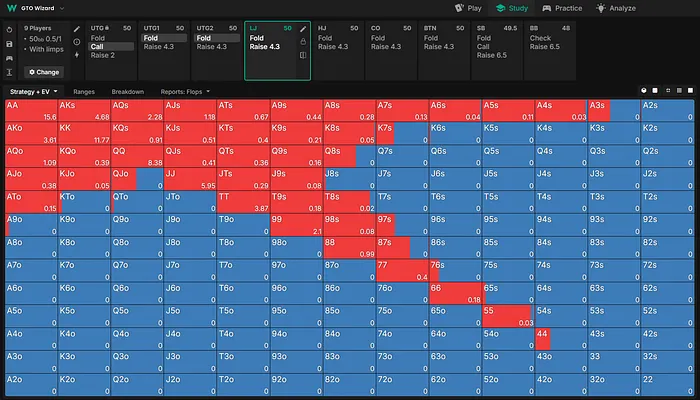Click the gamepad icon in left sidebar

click(x=9, y=59)
